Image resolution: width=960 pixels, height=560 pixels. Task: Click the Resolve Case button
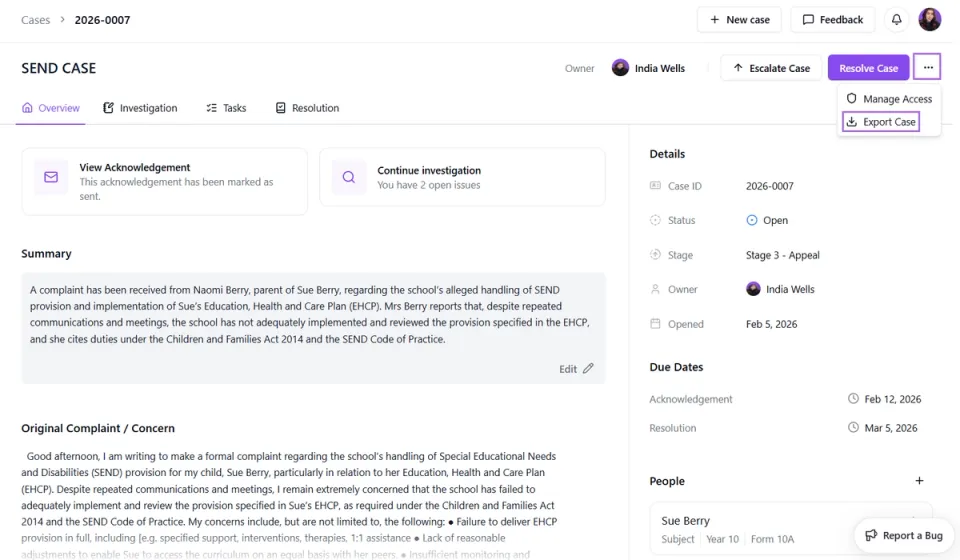[x=868, y=68]
